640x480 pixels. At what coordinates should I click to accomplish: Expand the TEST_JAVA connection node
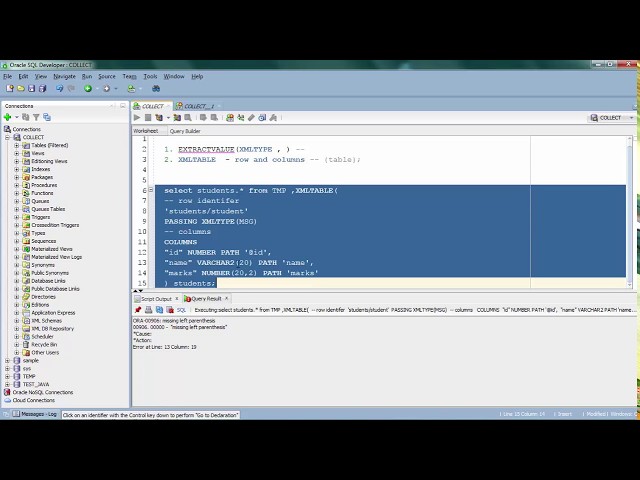point(7,384)
